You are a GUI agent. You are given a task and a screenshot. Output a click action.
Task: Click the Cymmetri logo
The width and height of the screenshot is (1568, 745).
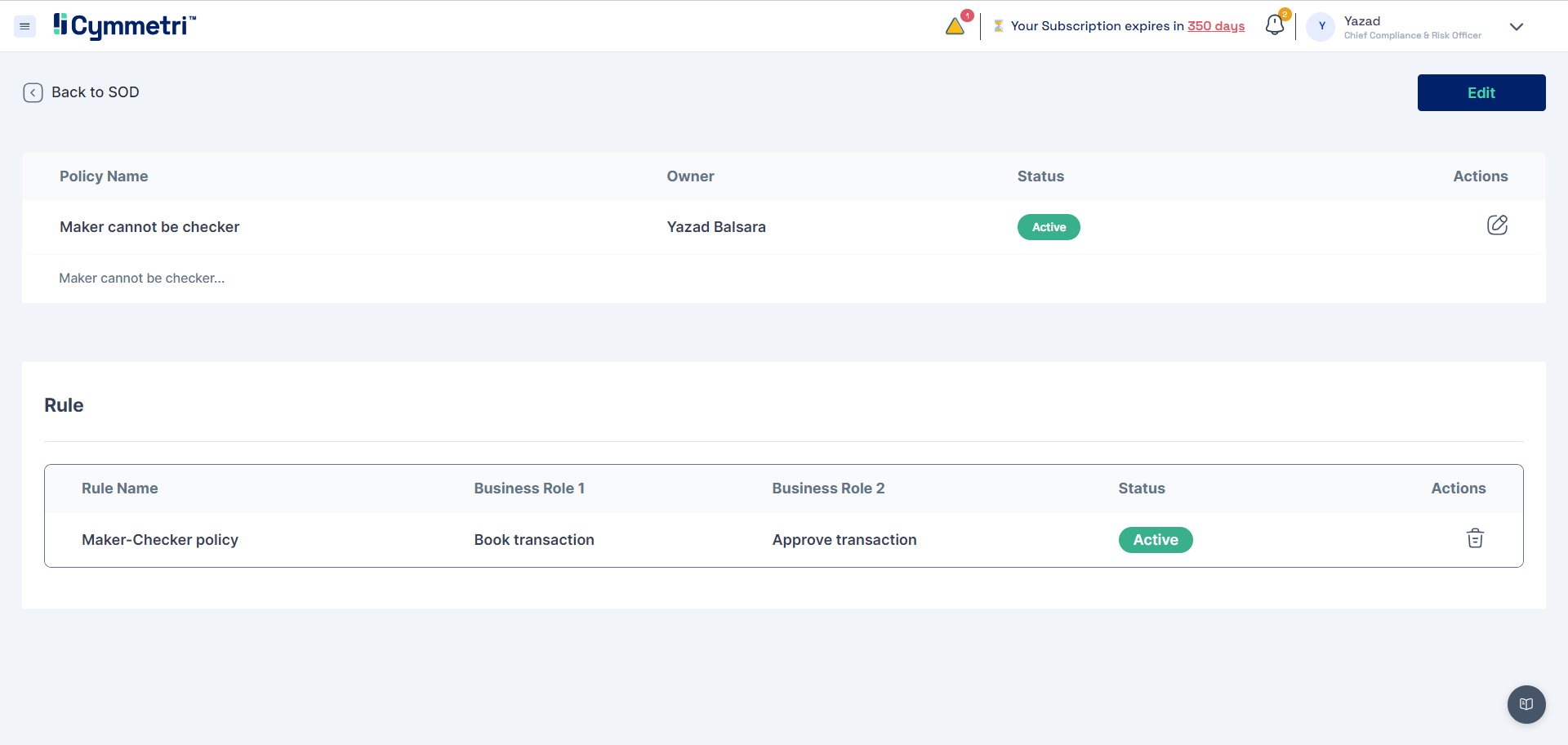[x=125, y=26]
